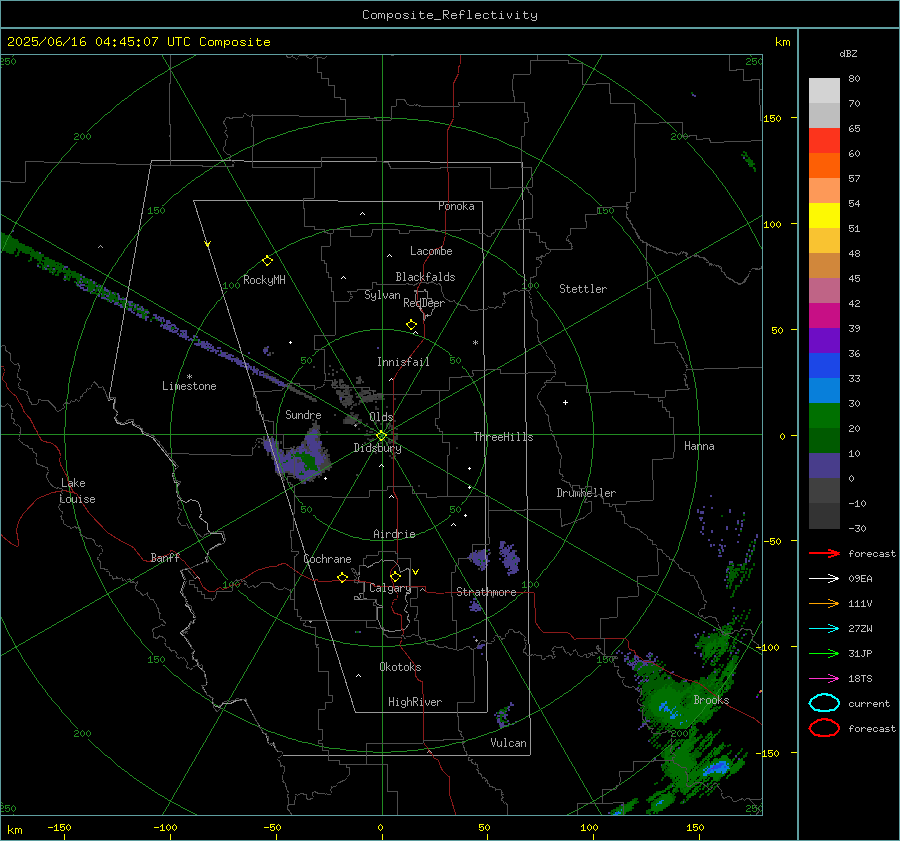
Task: Select the yellow 54 dBZ color swatch
Action: (x=824, y=215)
